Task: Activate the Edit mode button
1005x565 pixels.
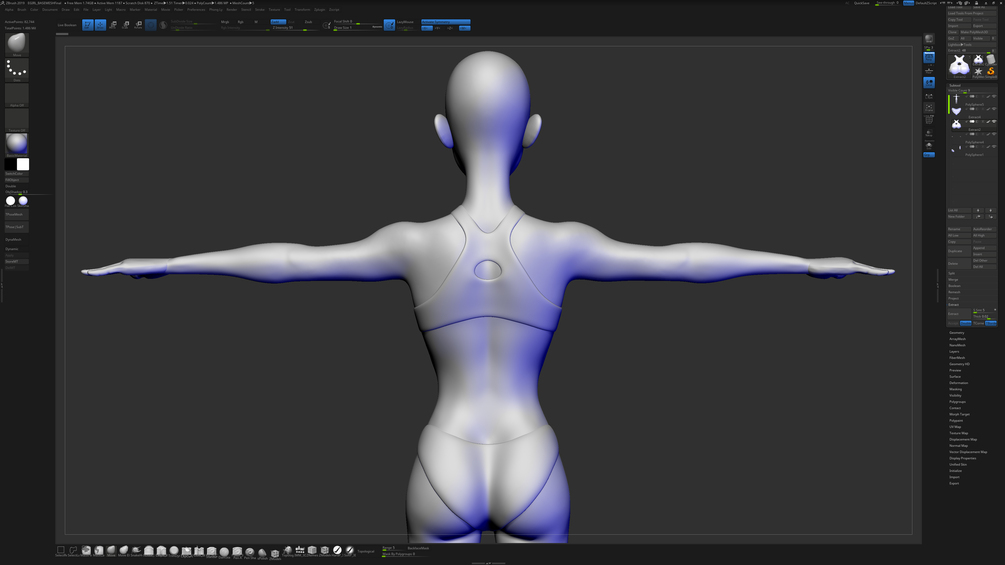Action: [88, 25]
